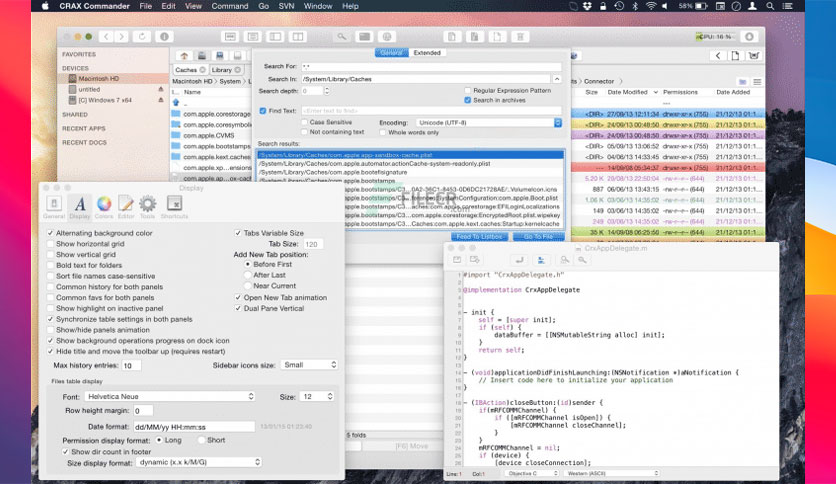Select the com.apple.corestorage folder row

[211, 114]
